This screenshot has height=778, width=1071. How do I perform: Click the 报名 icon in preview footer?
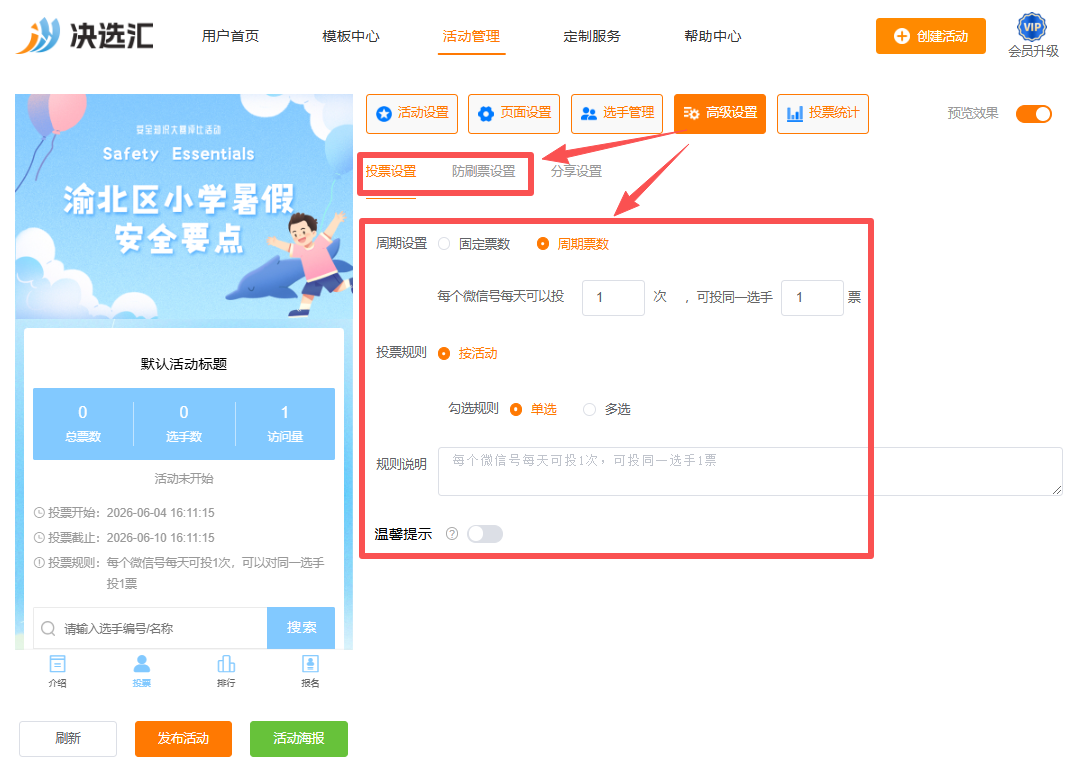coord(310,671)
